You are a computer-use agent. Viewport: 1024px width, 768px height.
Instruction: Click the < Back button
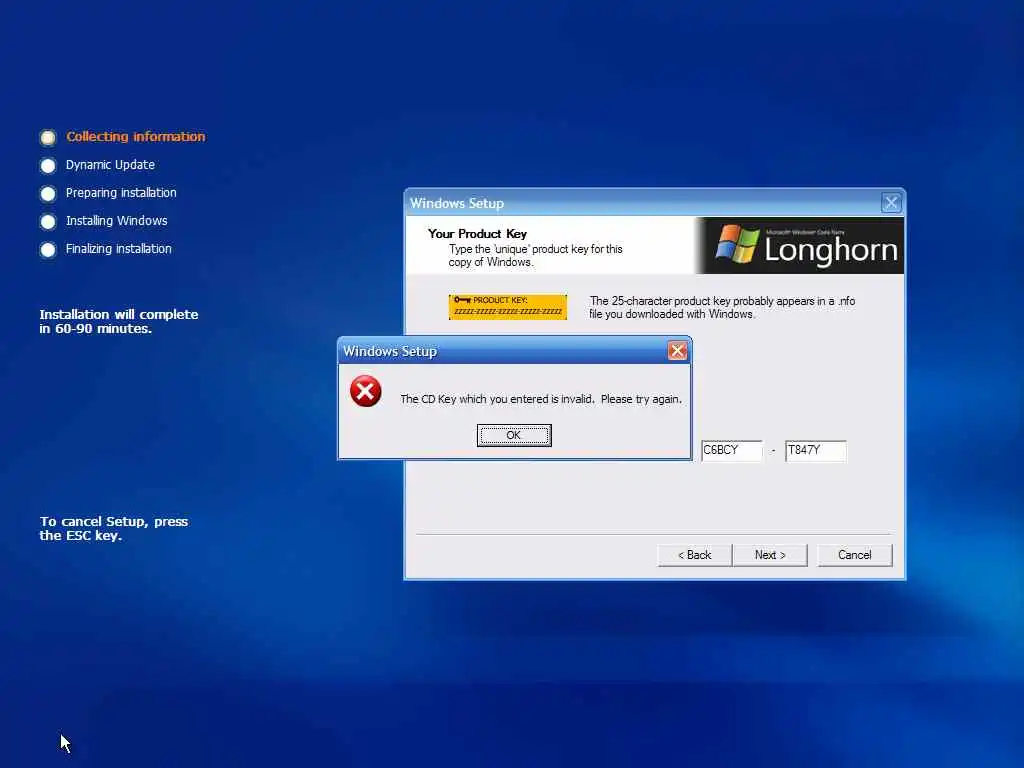click(694, 555)
